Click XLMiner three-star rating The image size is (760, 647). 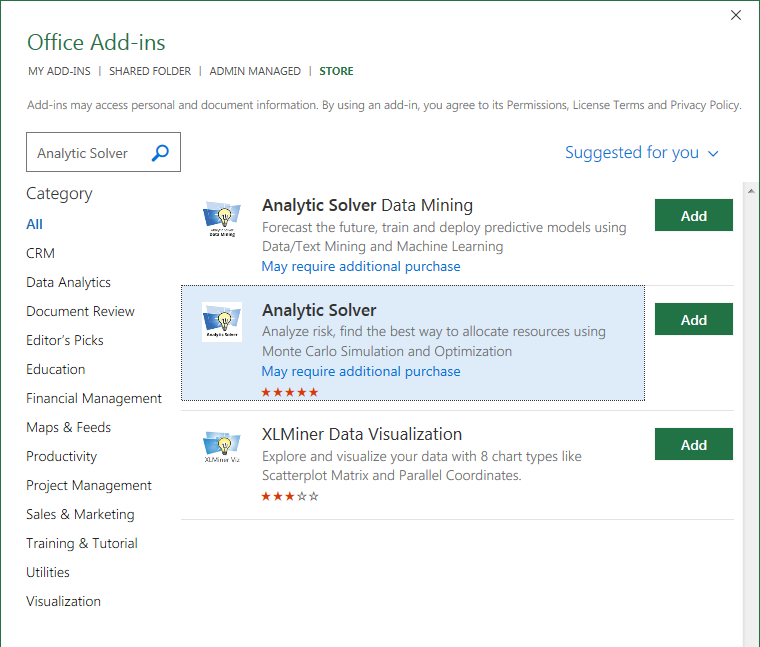click(x=290, y=496)
